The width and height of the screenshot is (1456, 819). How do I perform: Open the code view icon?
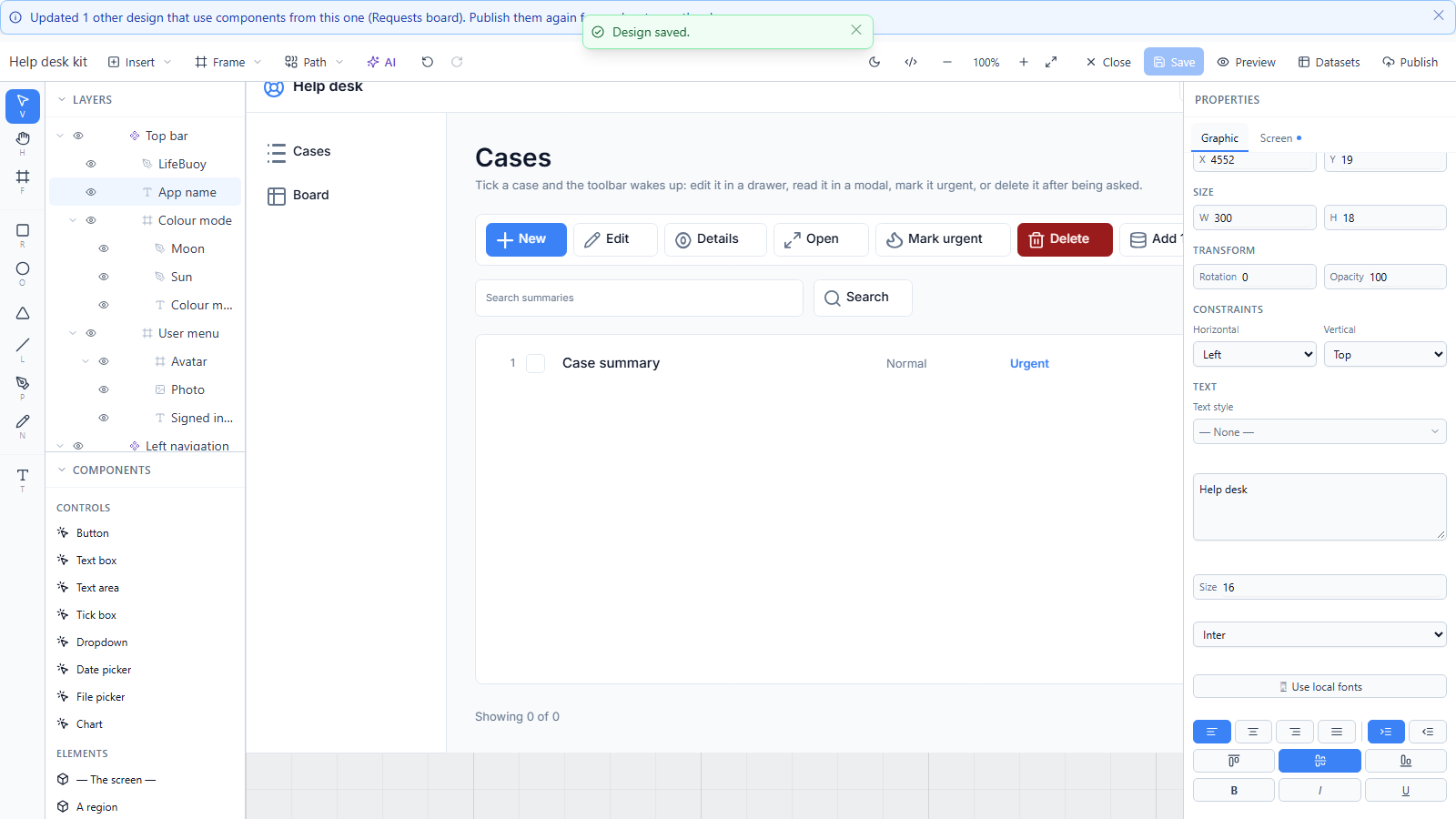coord(911,62)
